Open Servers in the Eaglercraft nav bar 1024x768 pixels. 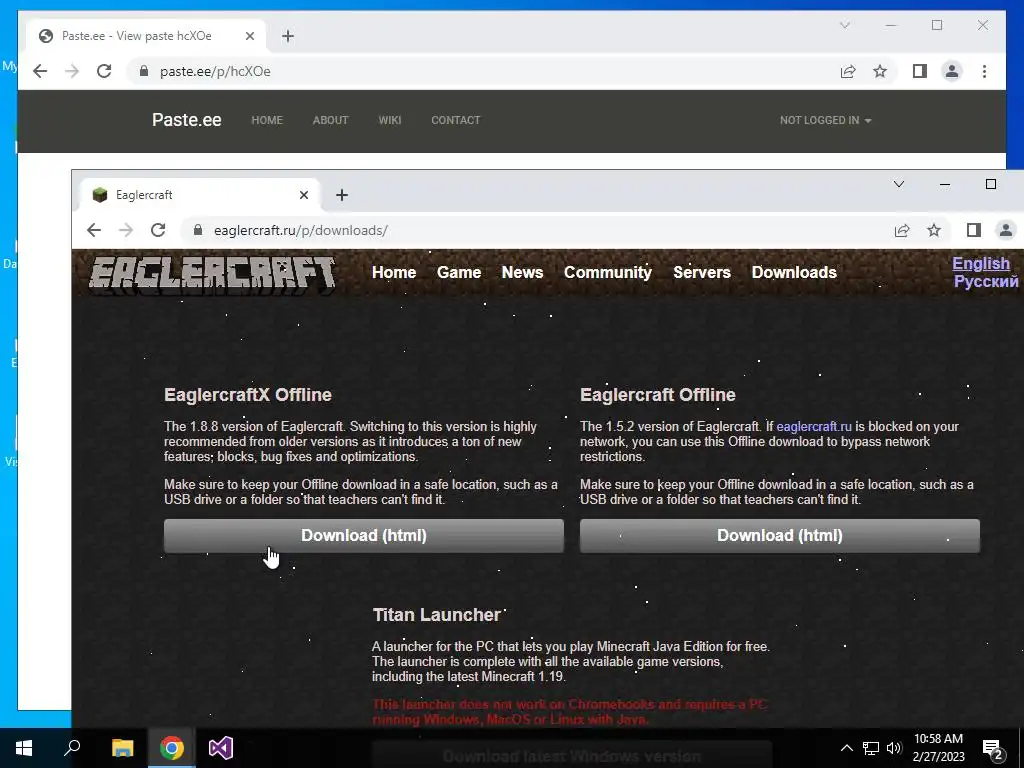pos(702,272)
